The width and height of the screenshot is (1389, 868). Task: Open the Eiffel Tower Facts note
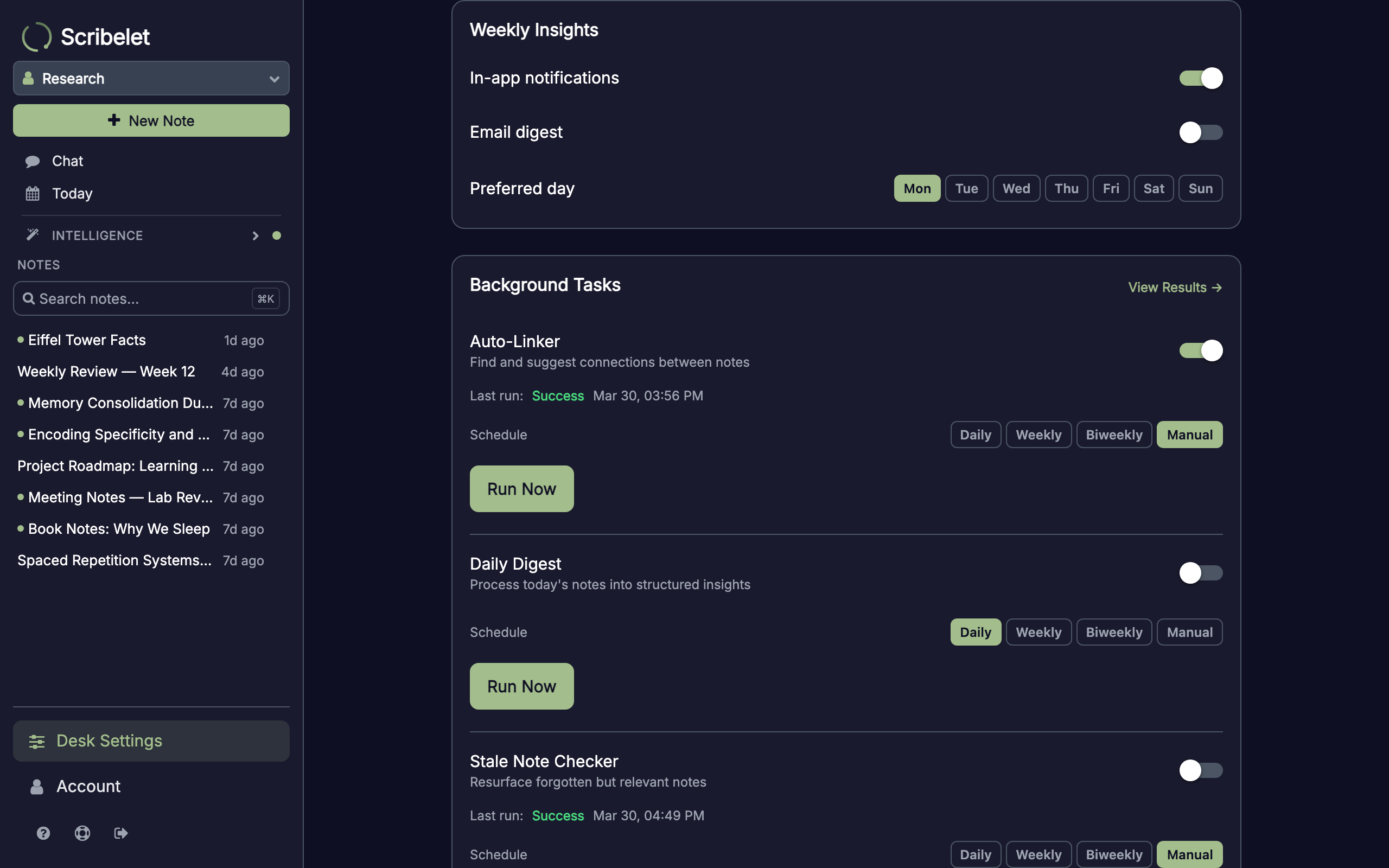(x=141, y=341)
